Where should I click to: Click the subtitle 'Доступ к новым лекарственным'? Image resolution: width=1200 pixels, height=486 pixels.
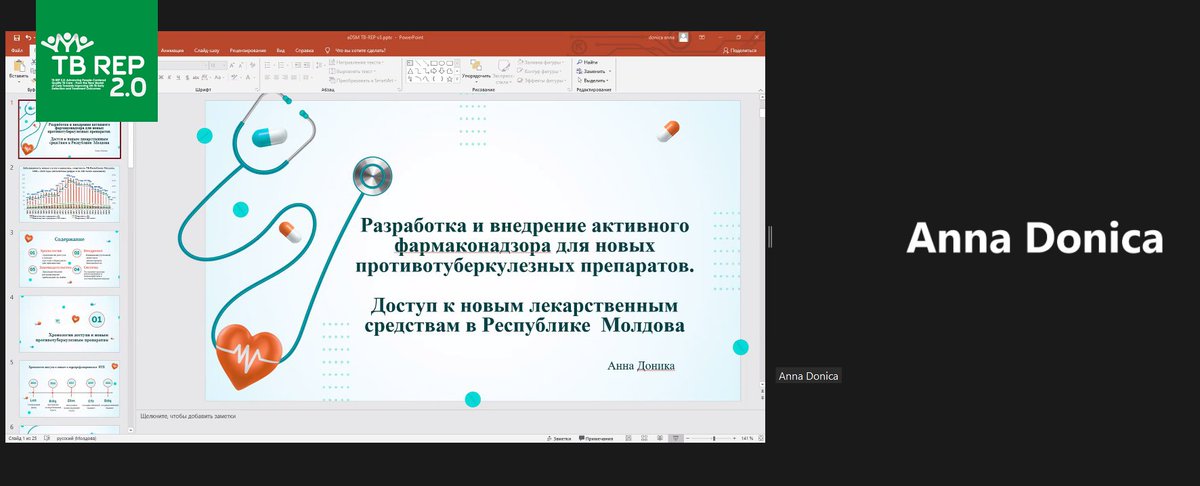click(525, 304)
